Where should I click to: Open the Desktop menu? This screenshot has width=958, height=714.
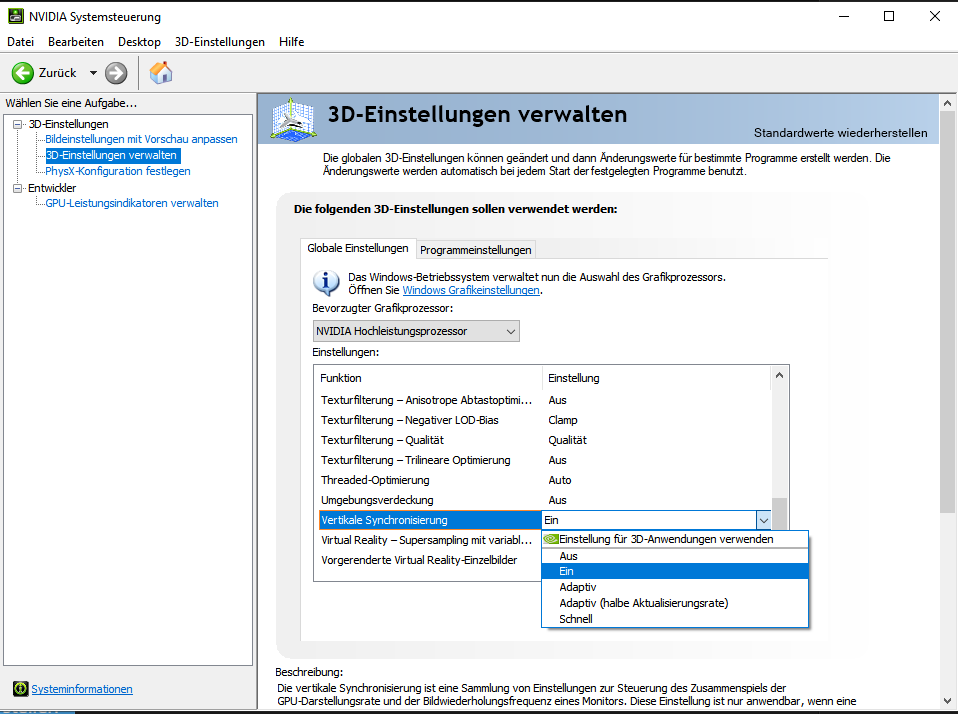(139, 42)
